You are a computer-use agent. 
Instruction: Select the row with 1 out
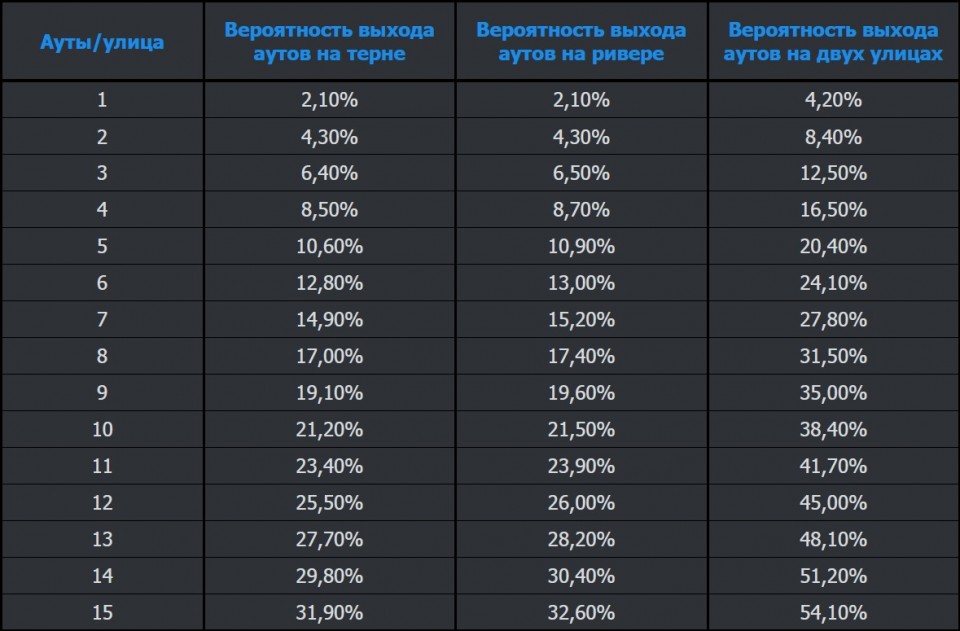101,100
